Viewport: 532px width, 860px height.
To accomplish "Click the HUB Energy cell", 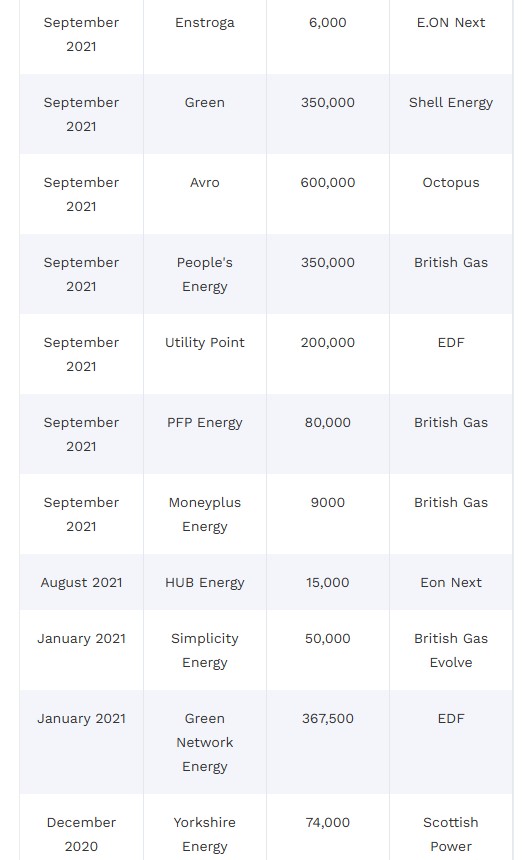I will (205, 582).
